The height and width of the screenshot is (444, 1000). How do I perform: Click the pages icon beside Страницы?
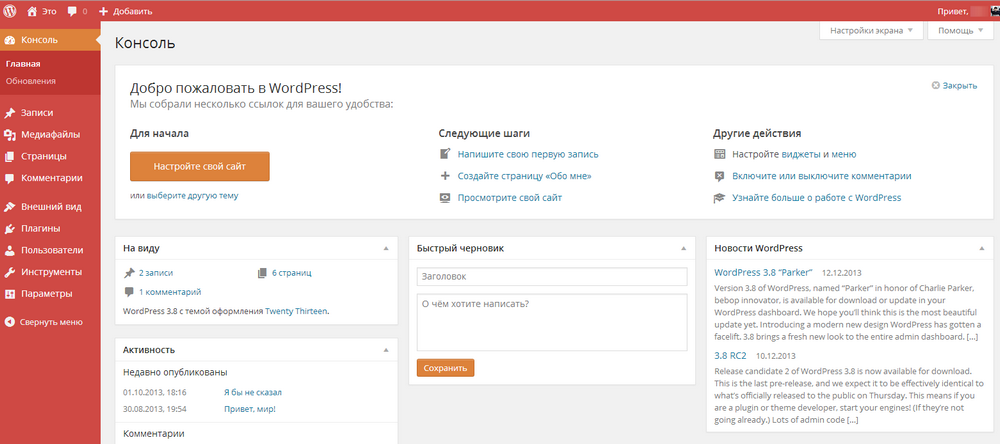[x=10, y=156]
